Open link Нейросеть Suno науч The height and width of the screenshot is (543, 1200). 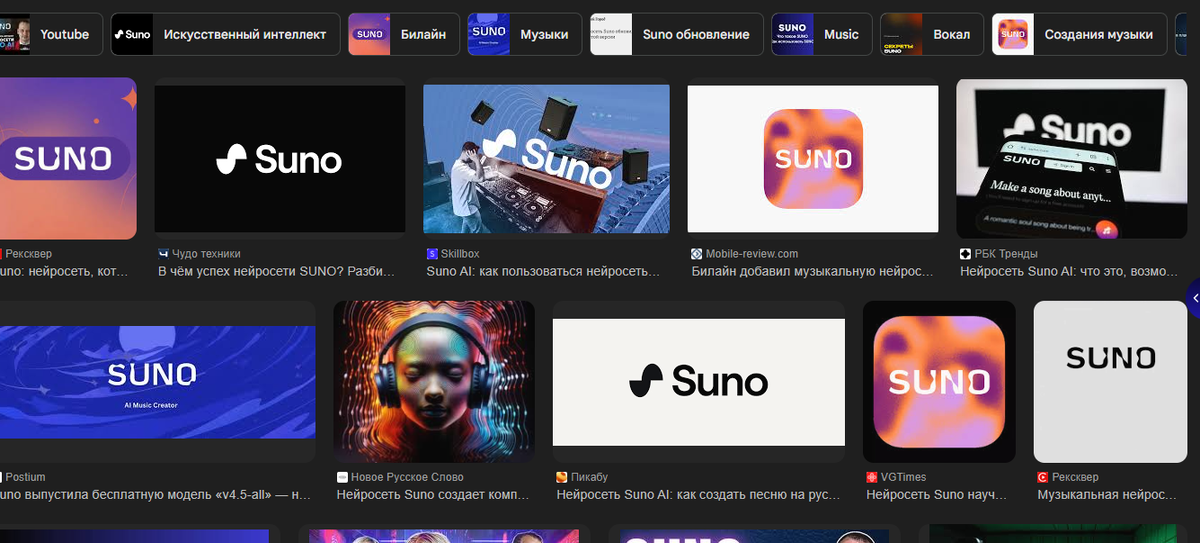coord(938,494)
